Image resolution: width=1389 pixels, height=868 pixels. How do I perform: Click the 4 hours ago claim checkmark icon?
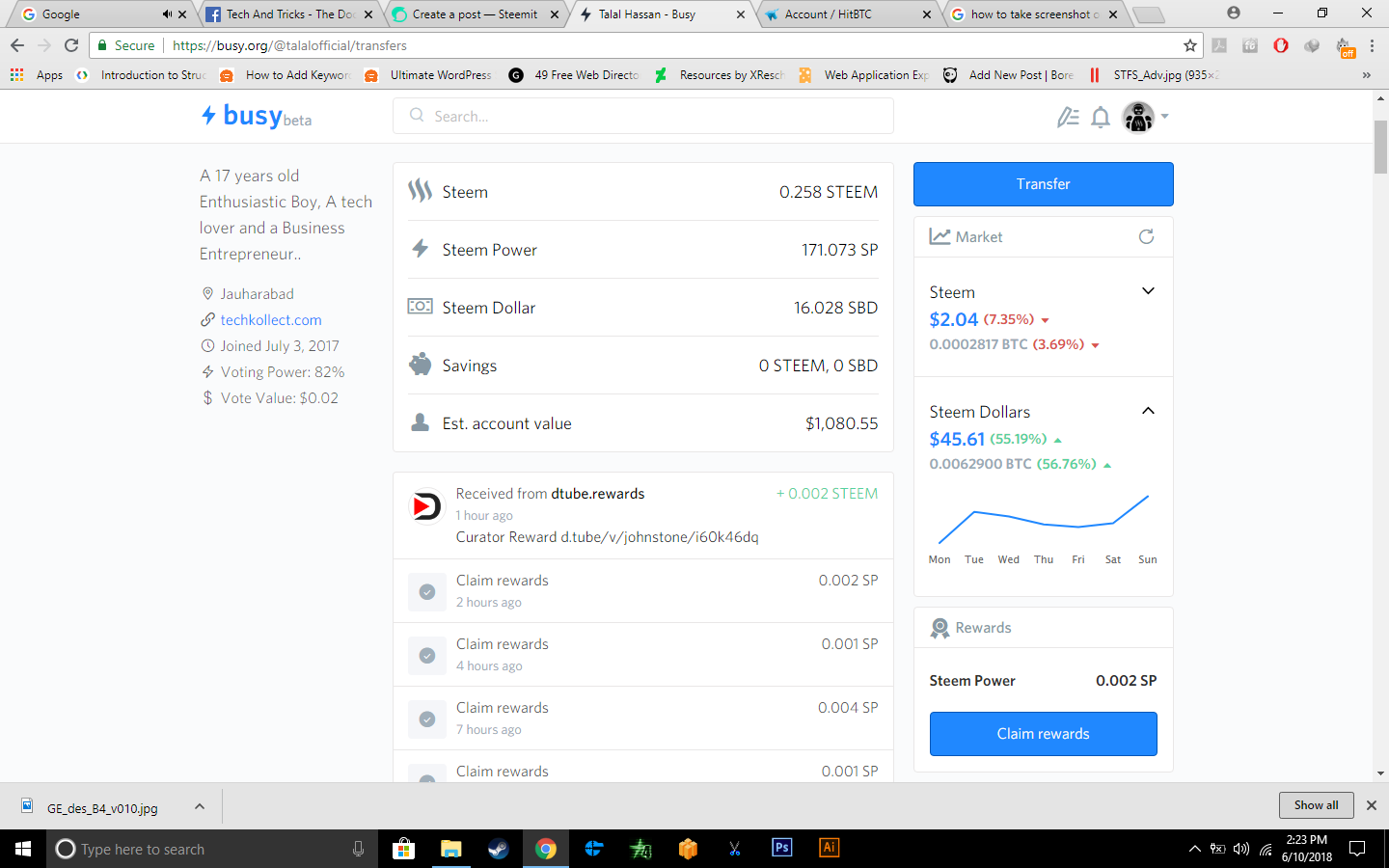tap(427, 655)
